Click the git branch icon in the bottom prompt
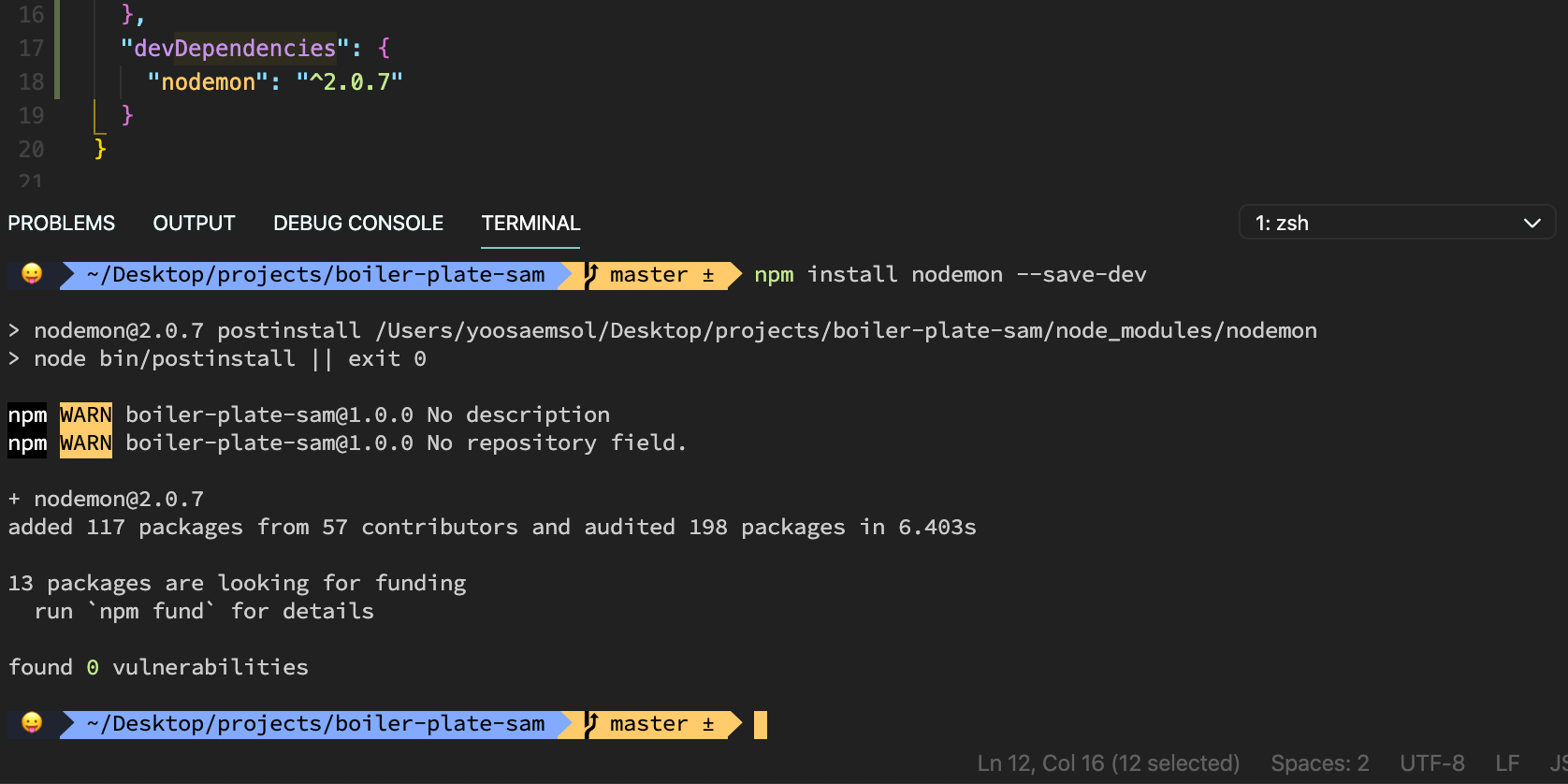Image resolution: width=1568 pixels, height=784 pixels. point(591,723)
